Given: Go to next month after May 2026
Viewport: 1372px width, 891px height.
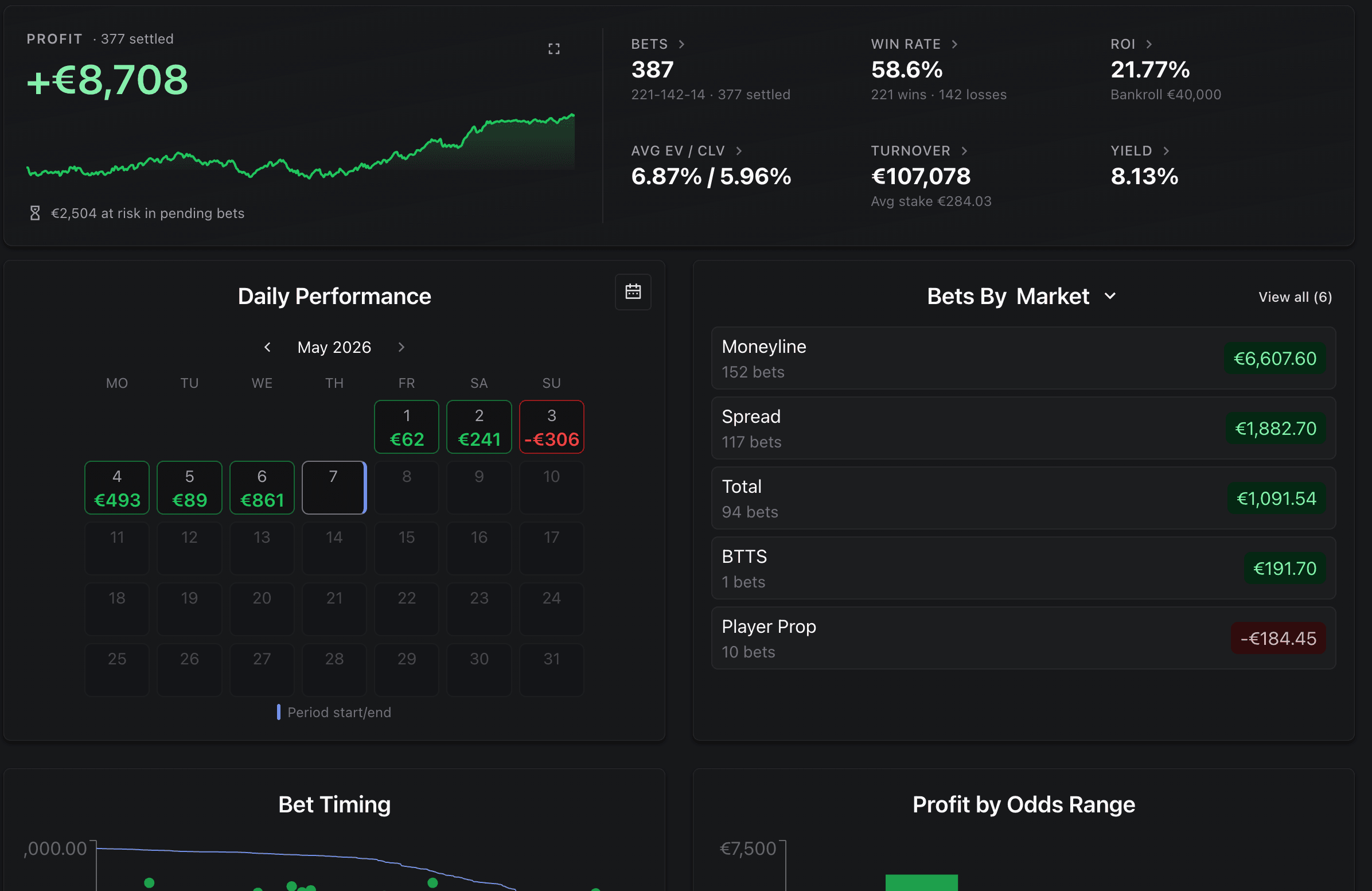Looking at the screenshot, I should coord(402,347).
